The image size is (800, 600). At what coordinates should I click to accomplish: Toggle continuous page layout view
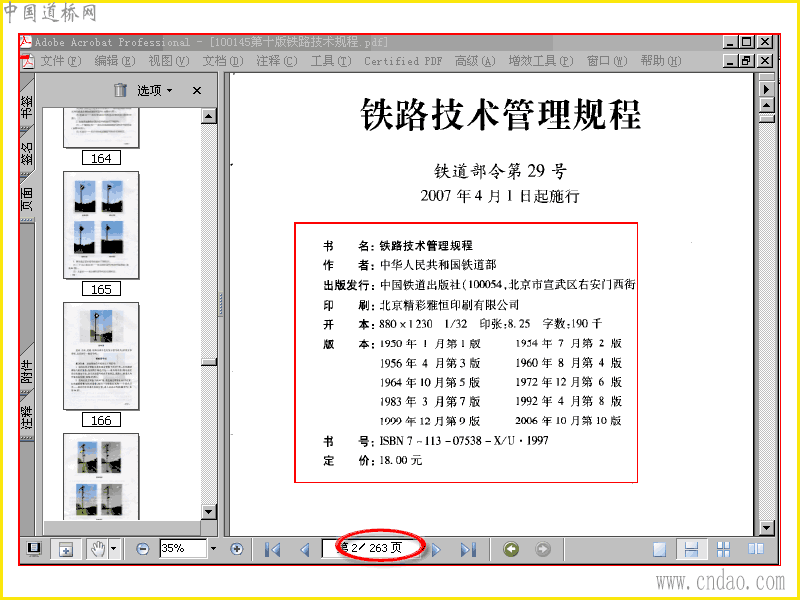691,549
